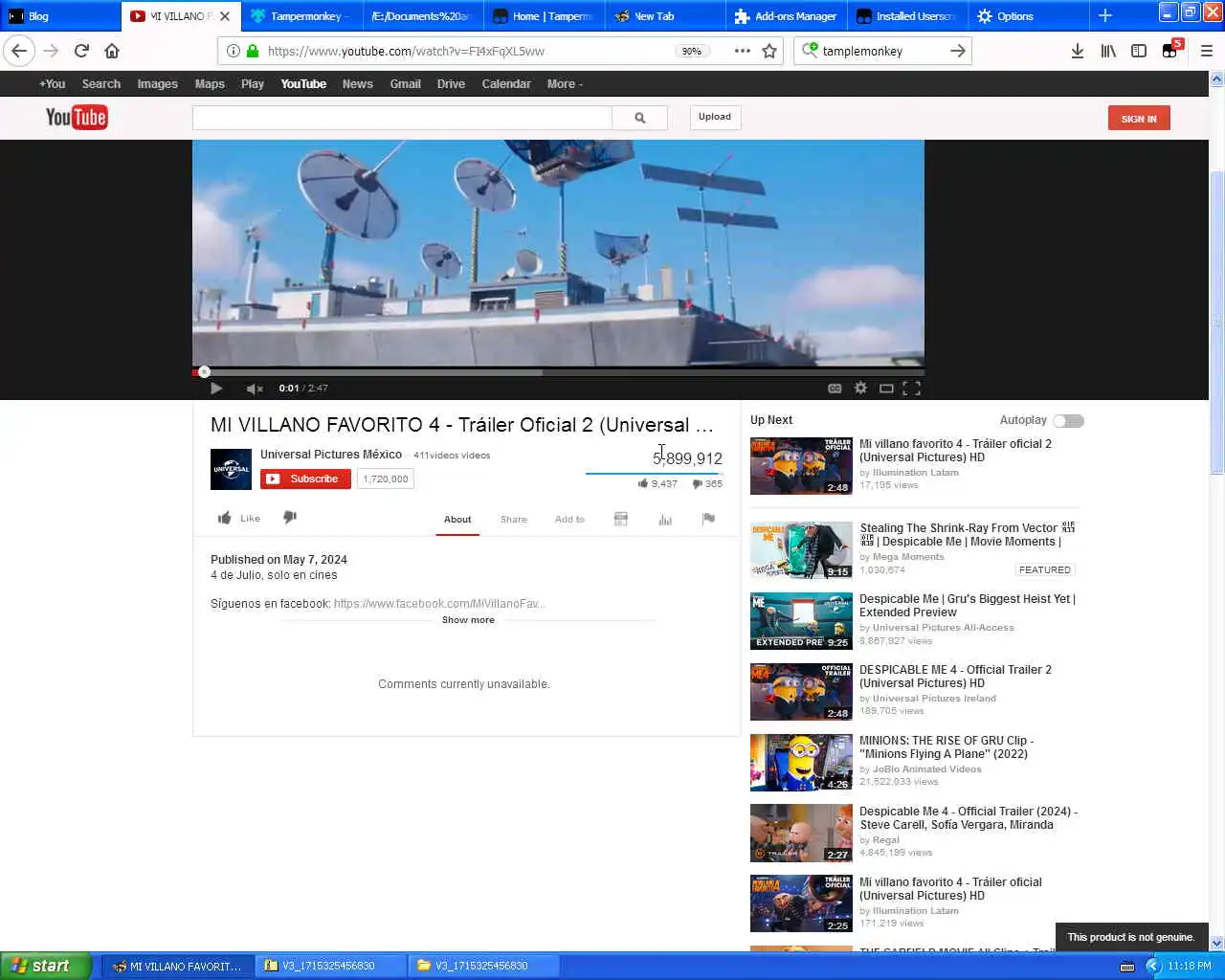This screenshot has width=1225, height=980.
Task: Play the video with the play button
Action: pyautogui.click(x=216, y=388)
